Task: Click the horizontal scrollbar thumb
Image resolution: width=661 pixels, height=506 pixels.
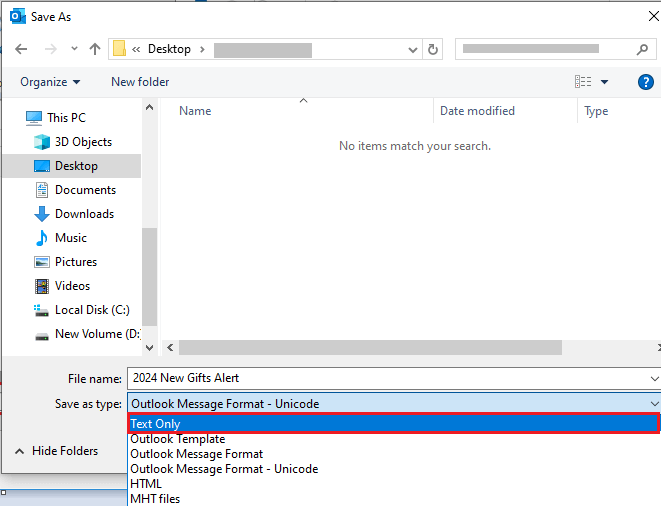Action: (x=370, y=347)
